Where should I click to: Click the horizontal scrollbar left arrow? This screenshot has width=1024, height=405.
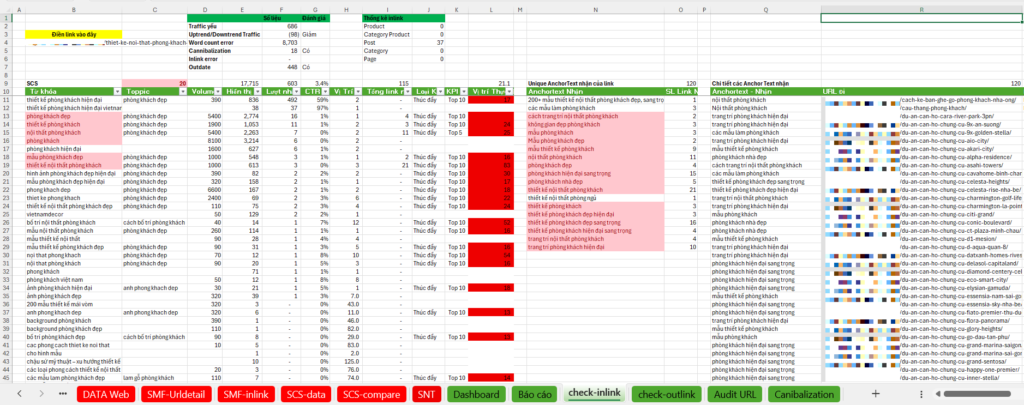(x=937, y=394)
